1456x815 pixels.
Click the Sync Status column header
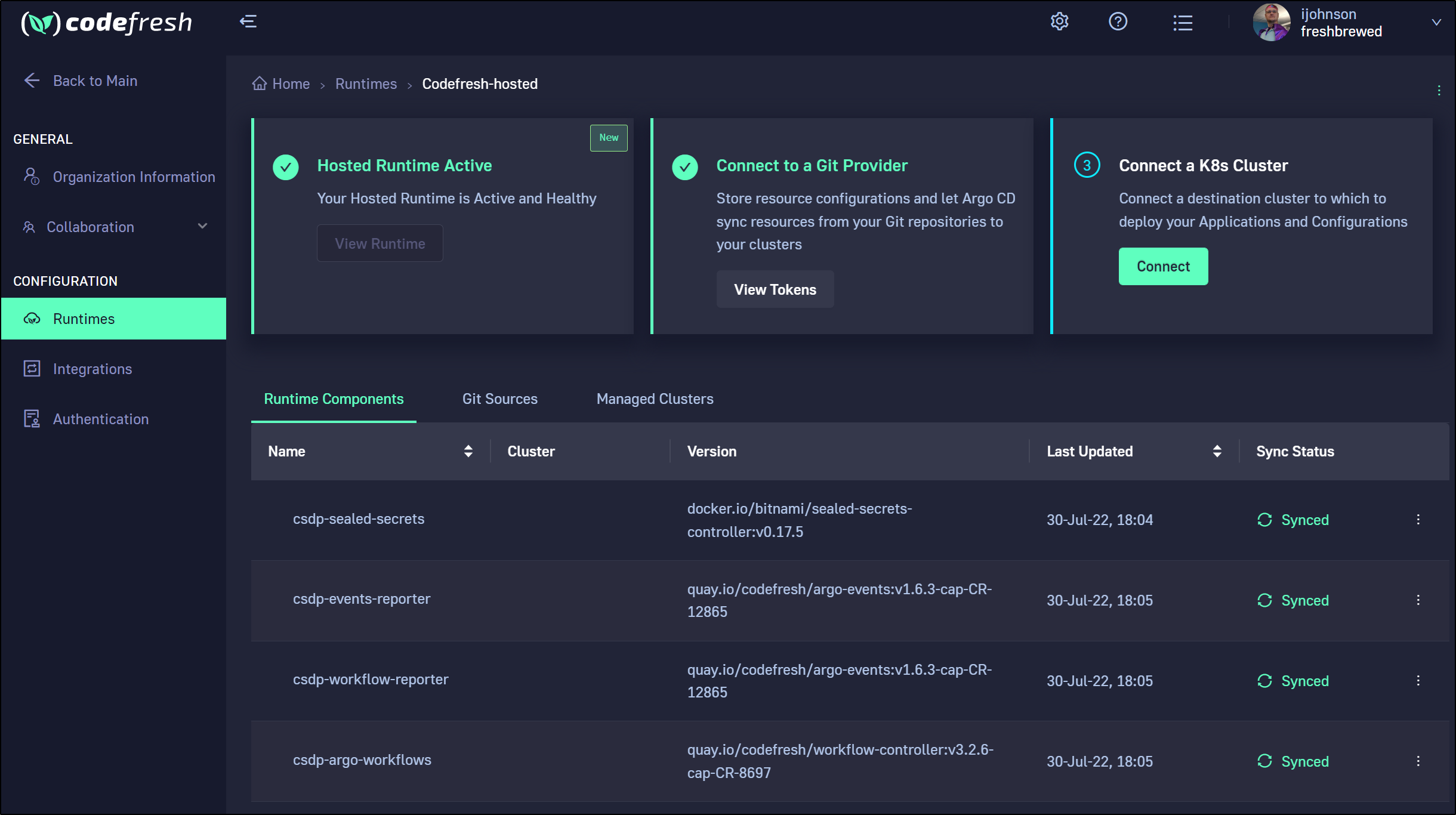[x=1295, y=452]
